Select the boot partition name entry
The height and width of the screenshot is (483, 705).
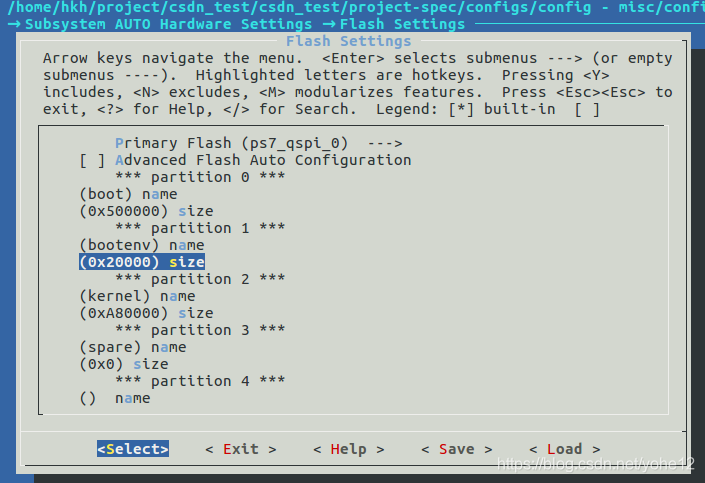coord(129,194)
